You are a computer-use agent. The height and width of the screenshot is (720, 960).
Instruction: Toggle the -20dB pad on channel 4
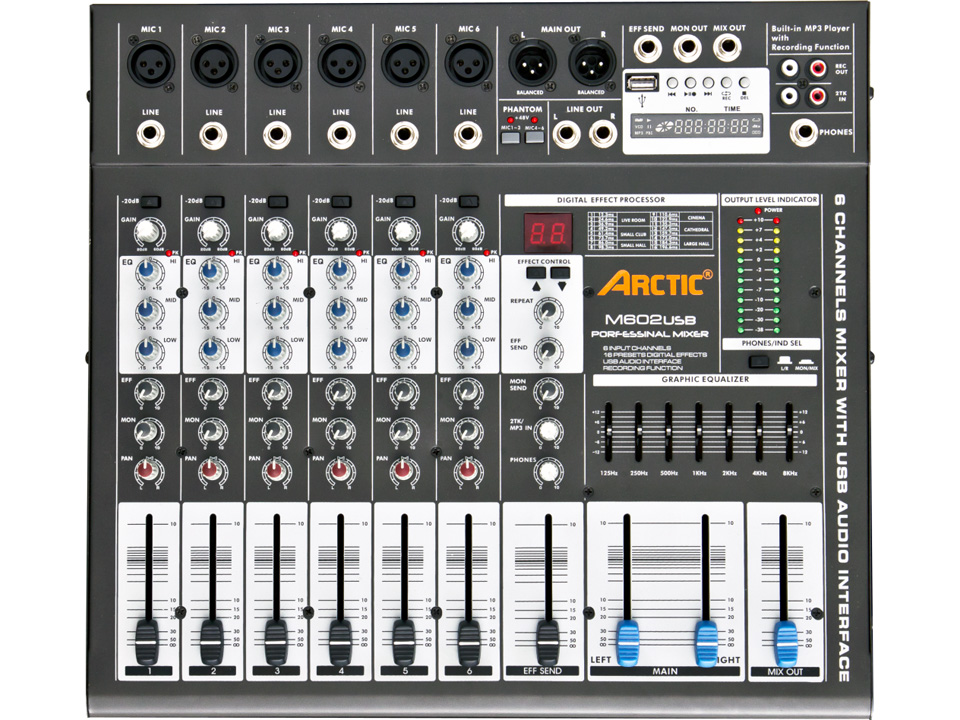(342, 201)
